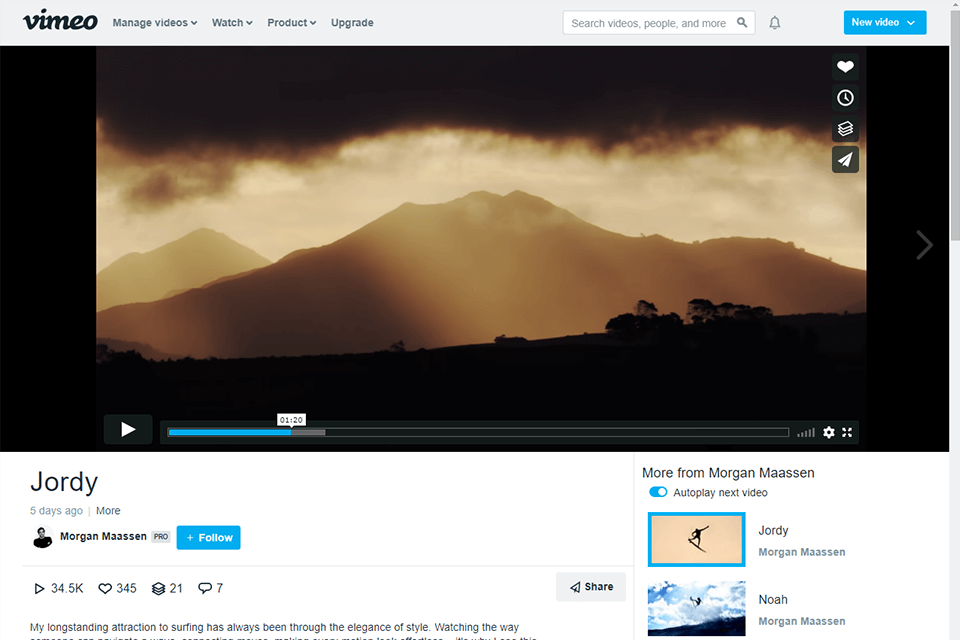Image resolution: width=960 pixels, height=640 pixels.
Task: Open the video quality settings gear
Action: click(829, 432)
